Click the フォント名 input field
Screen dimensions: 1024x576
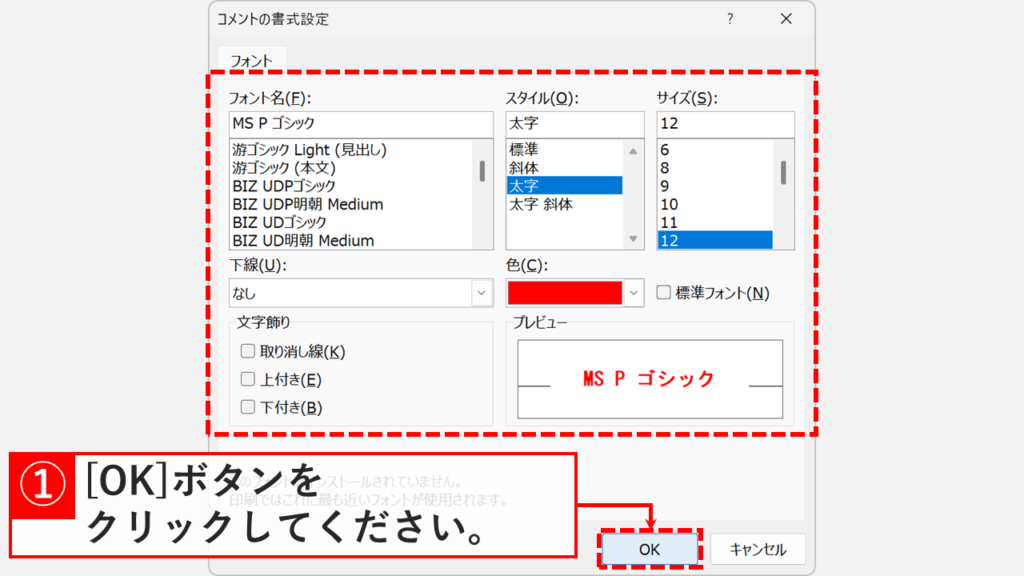361,123
